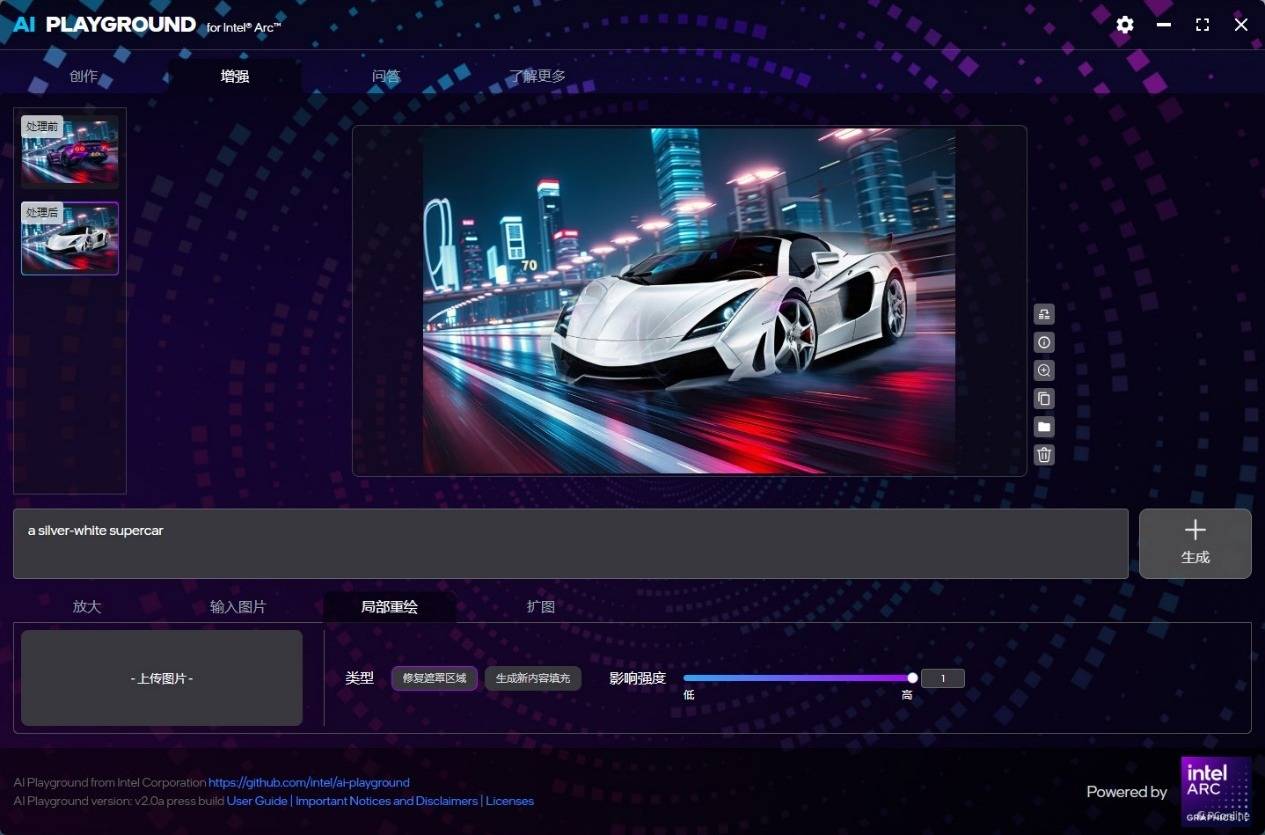
Task: Switch to the 创作 tab
Action: tap(84, 76)
